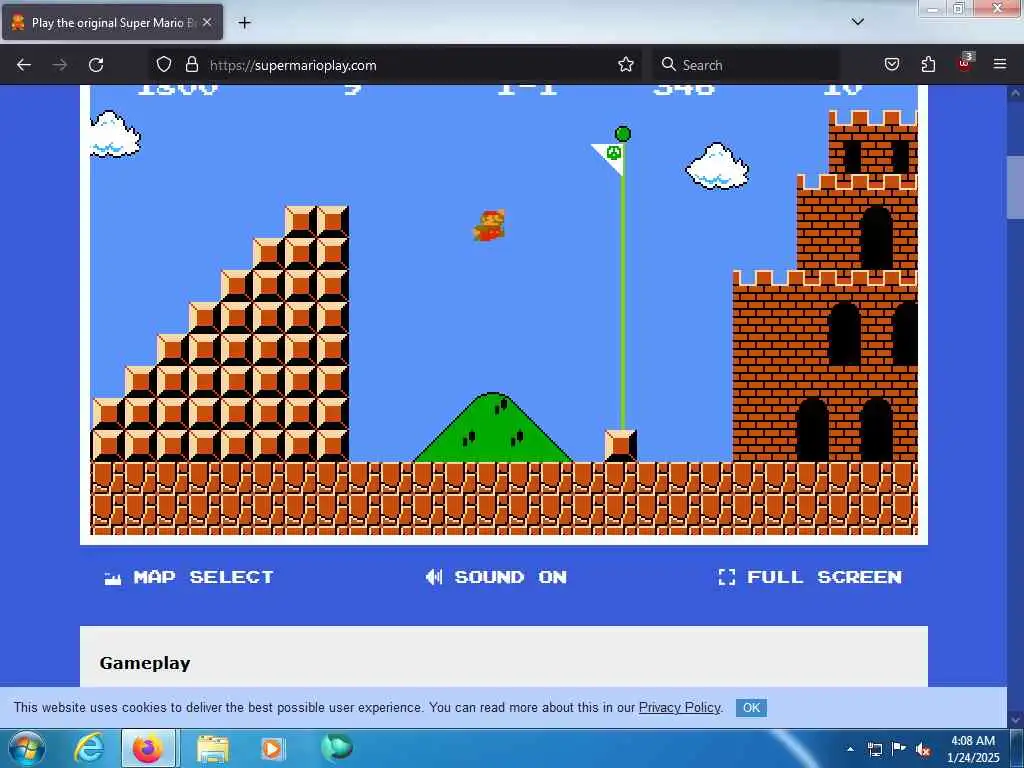Image resolution: width=1024 pixels, height=768 pixels.
Task: Show hidden system tray icons arrow
Action: [x=850, y=749]
